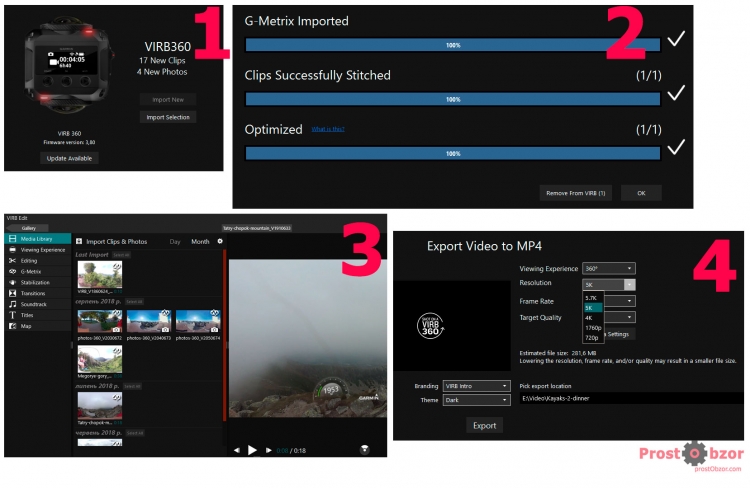750x488 pixels.
Task: Open media library gear settings icon
Action: click(x=220, y=241)
